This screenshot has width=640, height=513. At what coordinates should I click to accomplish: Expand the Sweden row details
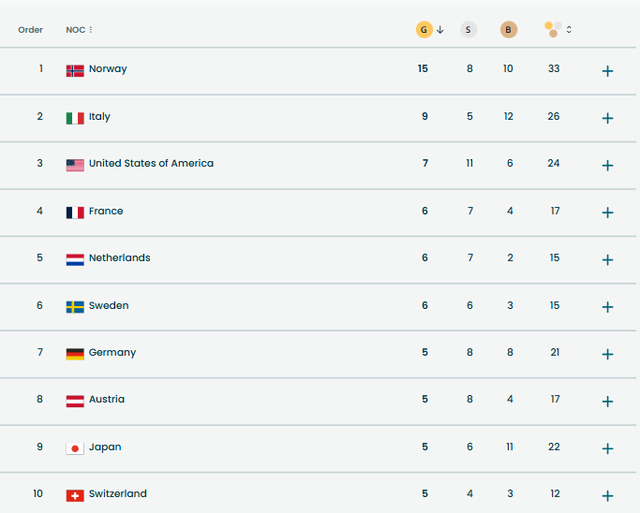[x=607, y=307]
